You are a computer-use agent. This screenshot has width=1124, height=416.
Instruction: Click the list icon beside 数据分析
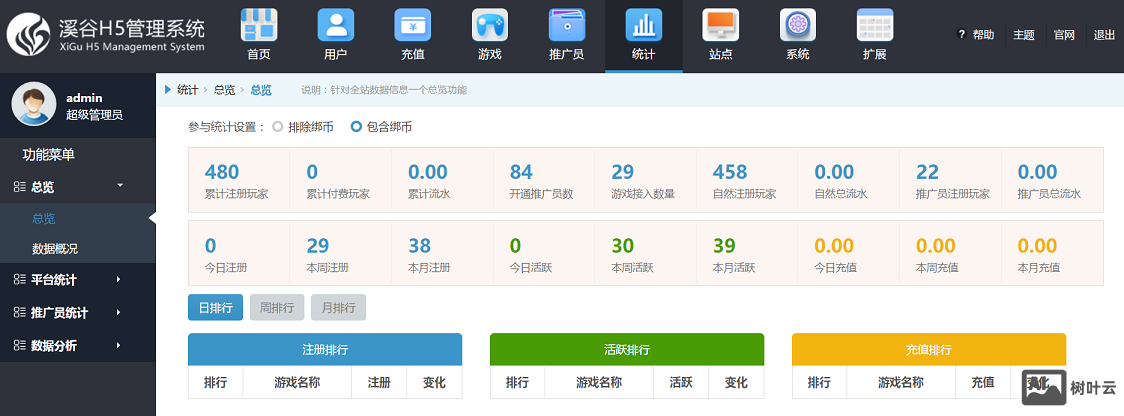[19, 346]
